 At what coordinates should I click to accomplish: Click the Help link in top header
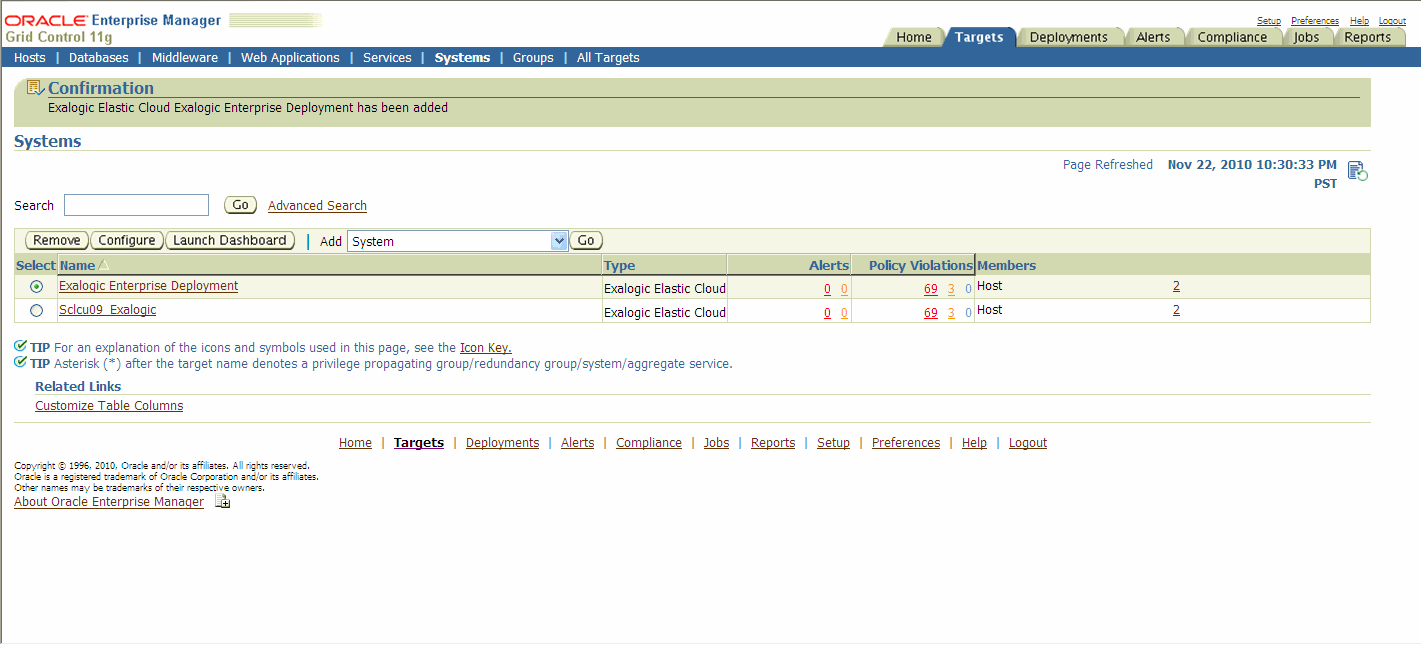(x=1359, y=21)
